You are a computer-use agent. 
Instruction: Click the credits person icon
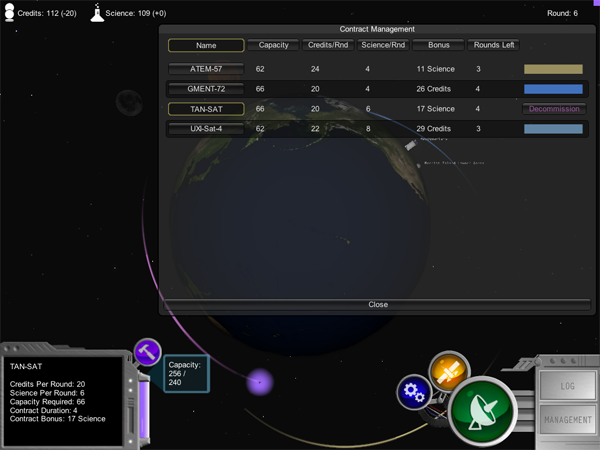click(10, 12)
